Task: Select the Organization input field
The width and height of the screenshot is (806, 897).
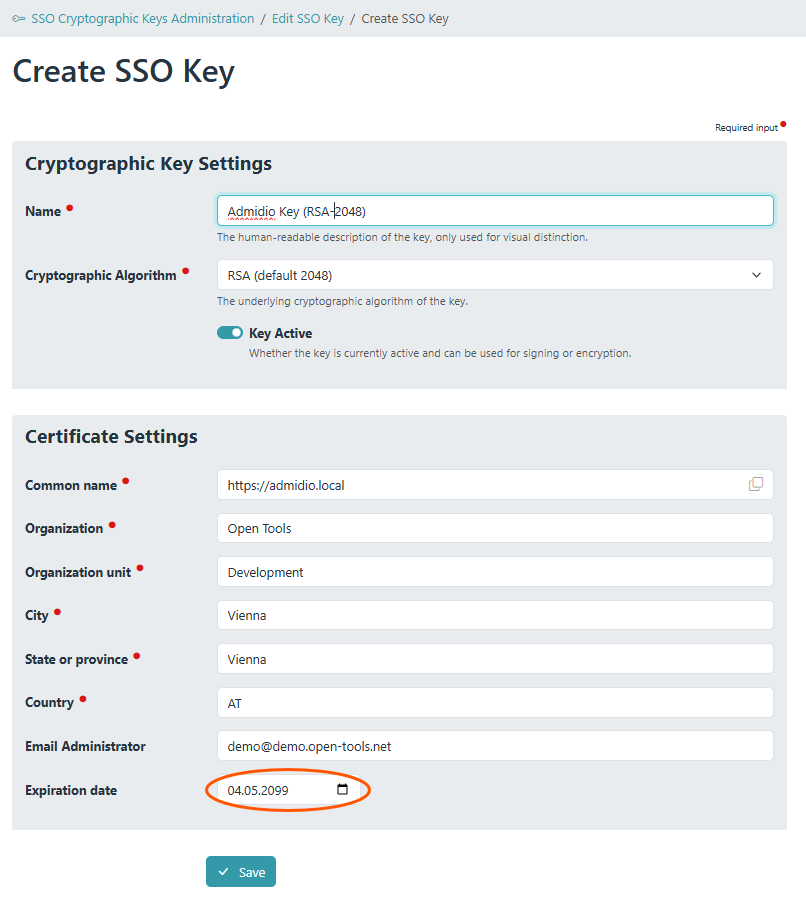Action: point(495,528)
